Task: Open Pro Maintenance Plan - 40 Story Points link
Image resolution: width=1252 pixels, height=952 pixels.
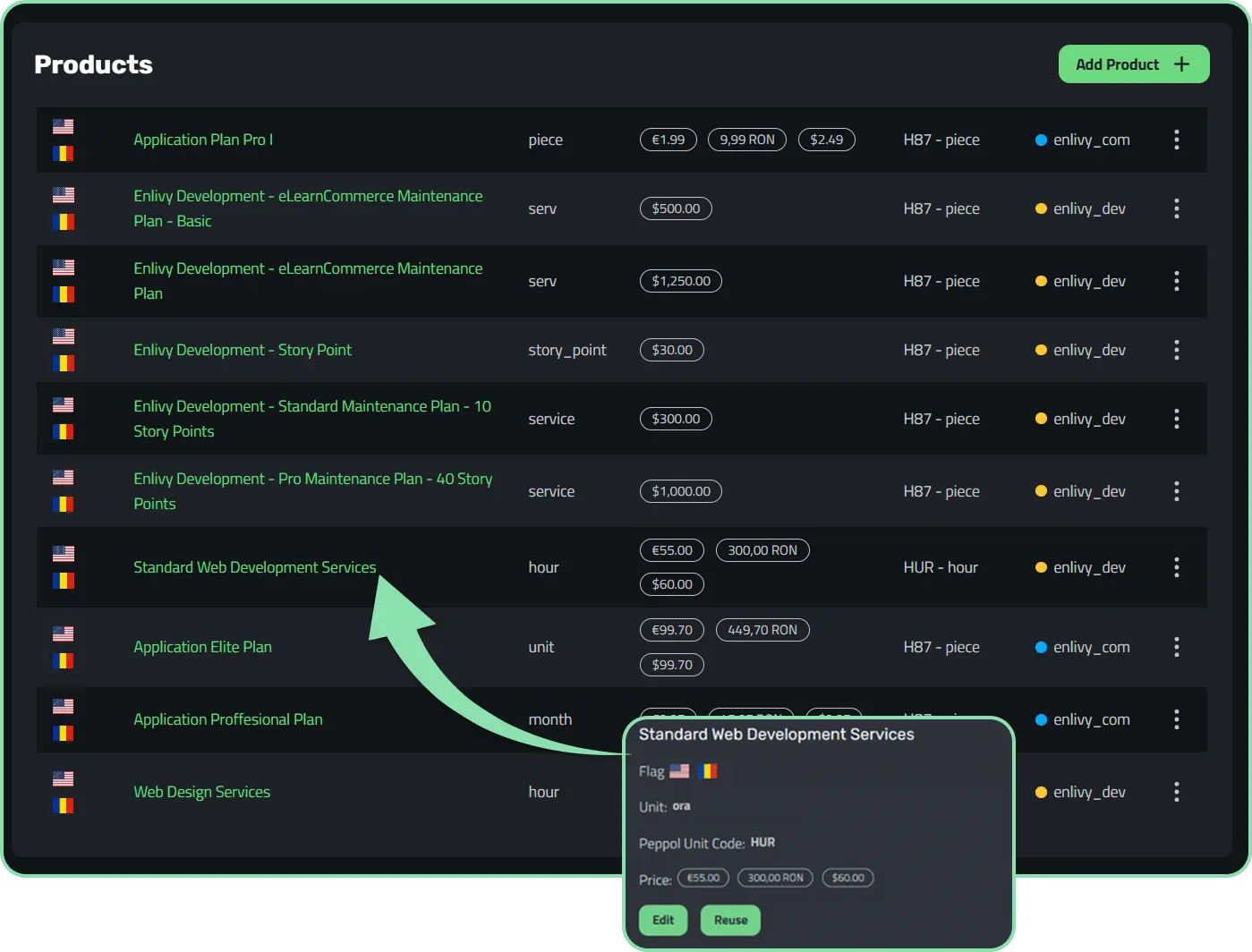Action: pos(313,491)
